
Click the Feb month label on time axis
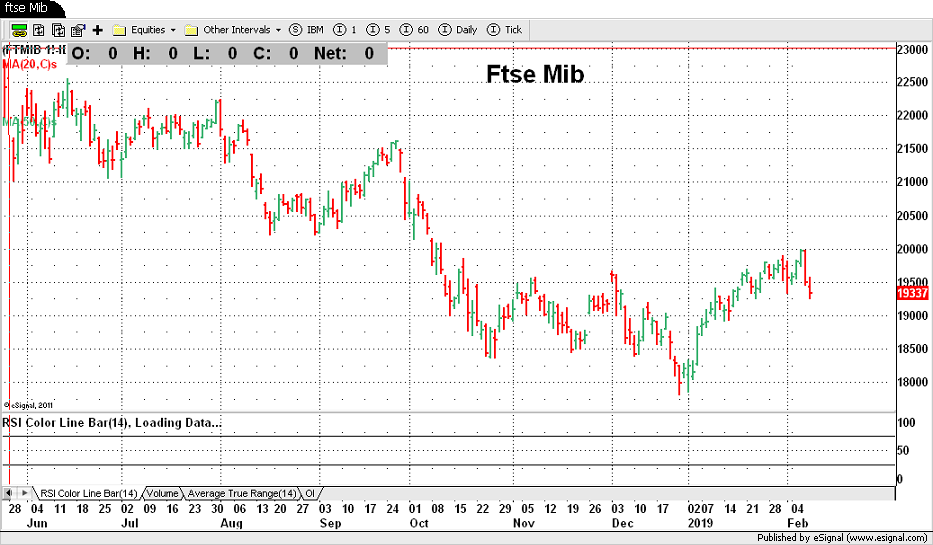pyautogui.click(x=797, y=523)
